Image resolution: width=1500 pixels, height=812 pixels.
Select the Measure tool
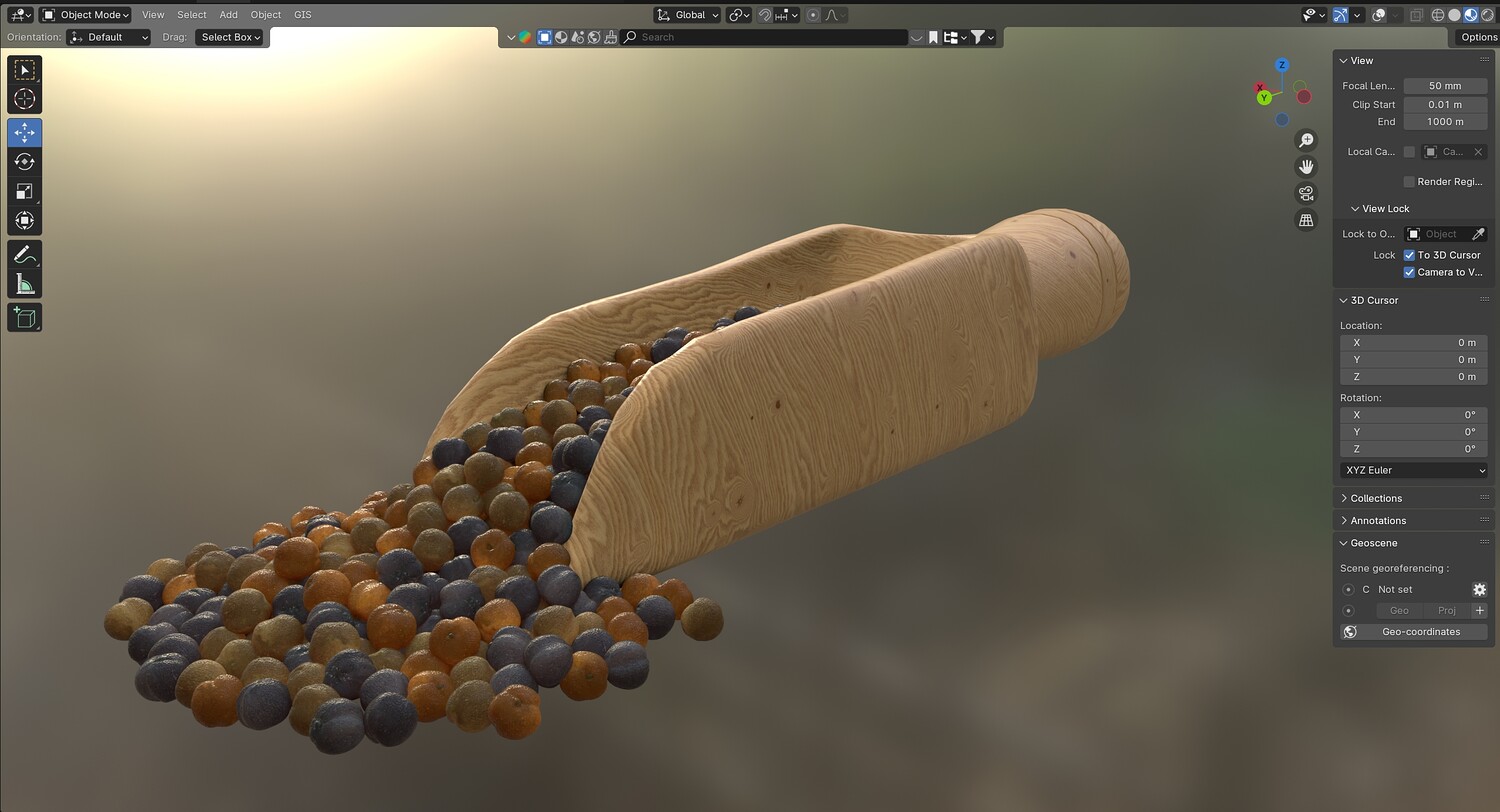[25, 284]
